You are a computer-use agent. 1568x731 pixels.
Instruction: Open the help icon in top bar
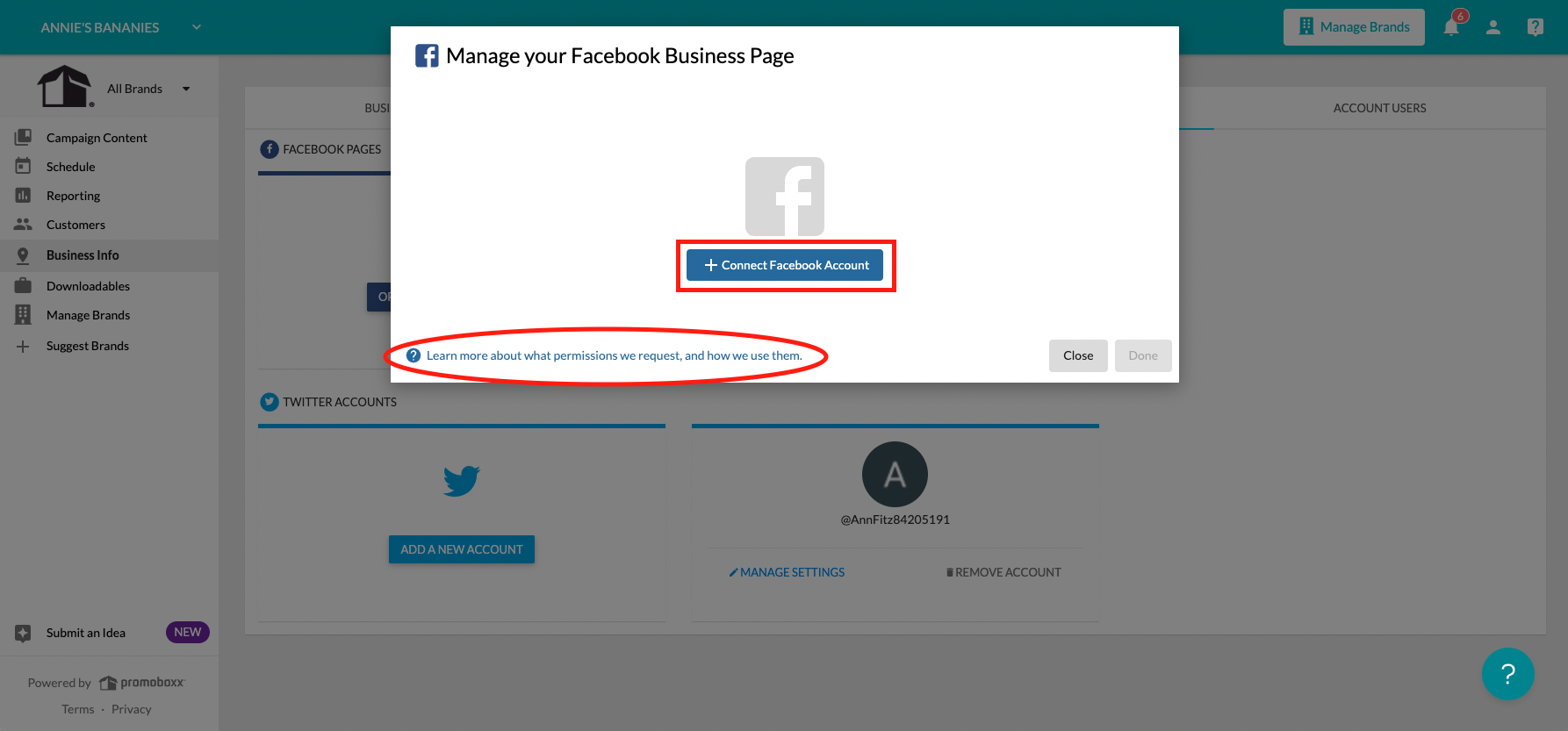pos(1536,27)
